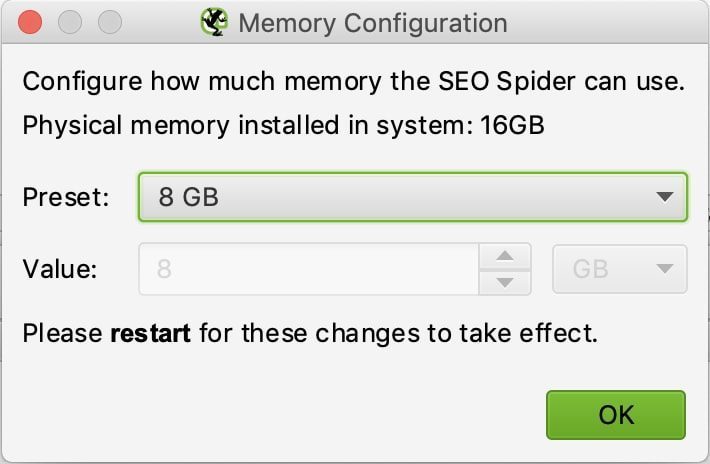Viewport: 710px width, 464px height.
Task: Open the Preset combo box showing 8 GB
Action: tap(413, 197)
